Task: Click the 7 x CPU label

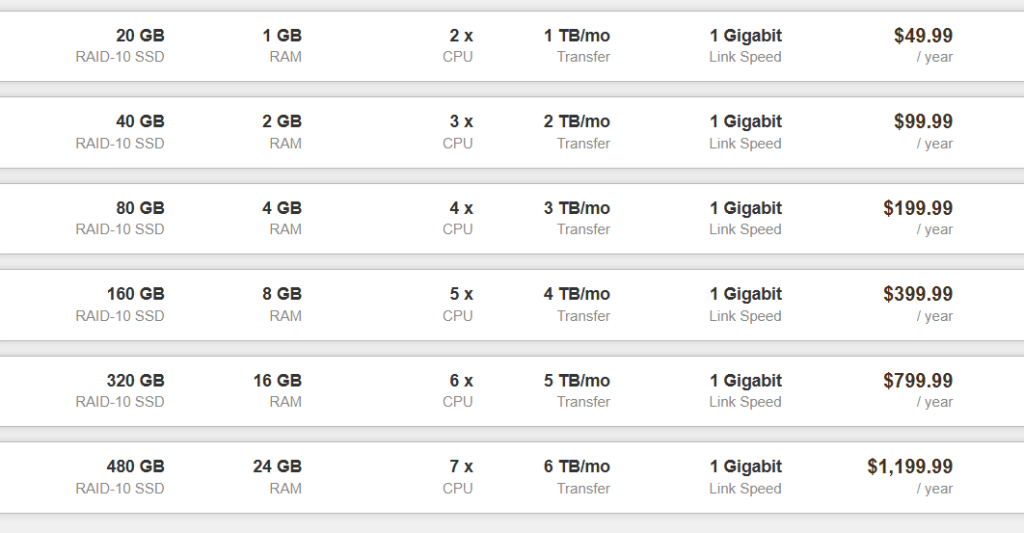Action: pos(458,476)
